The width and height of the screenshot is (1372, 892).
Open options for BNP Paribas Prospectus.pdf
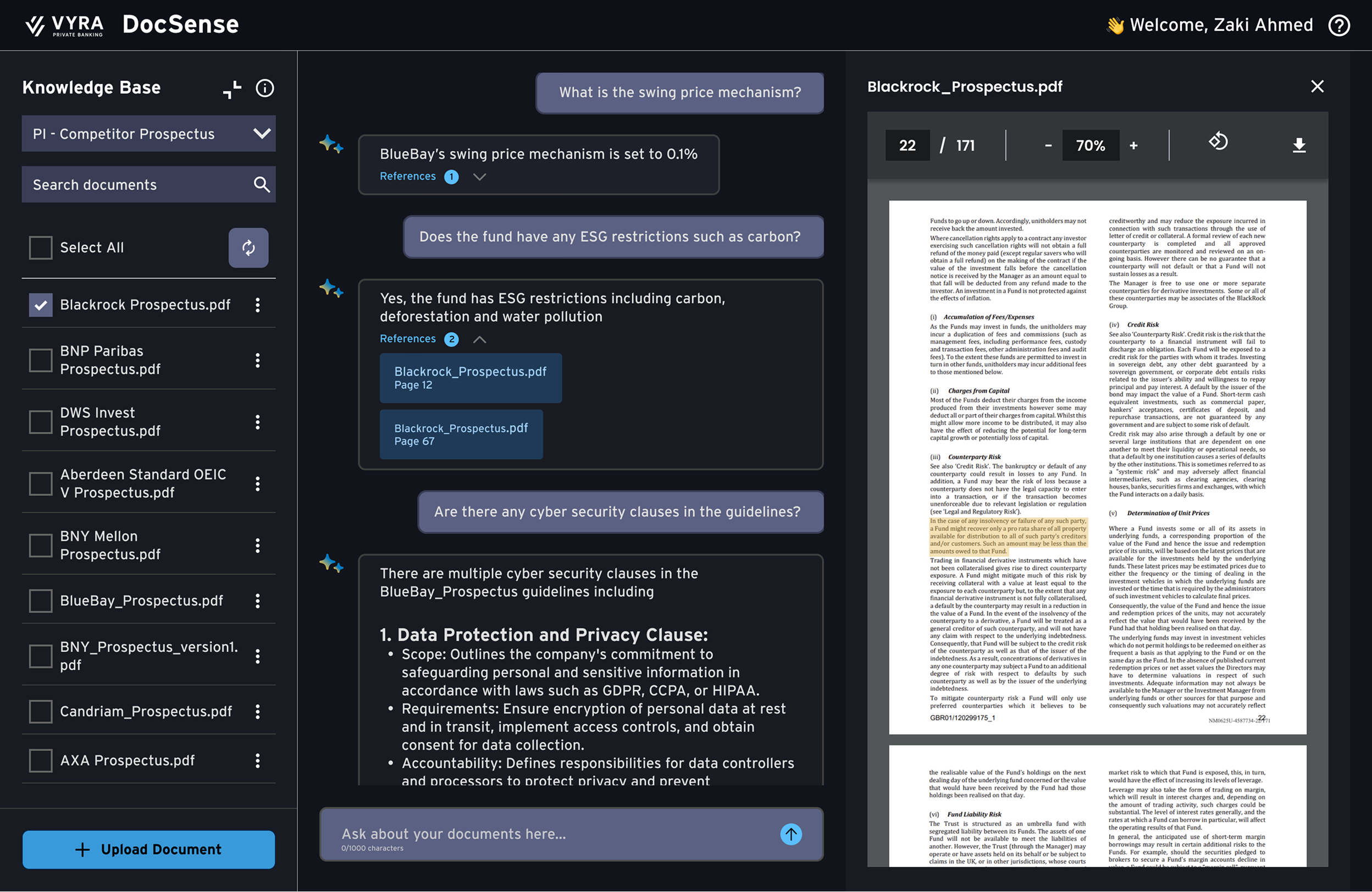(x=258, y=360)
